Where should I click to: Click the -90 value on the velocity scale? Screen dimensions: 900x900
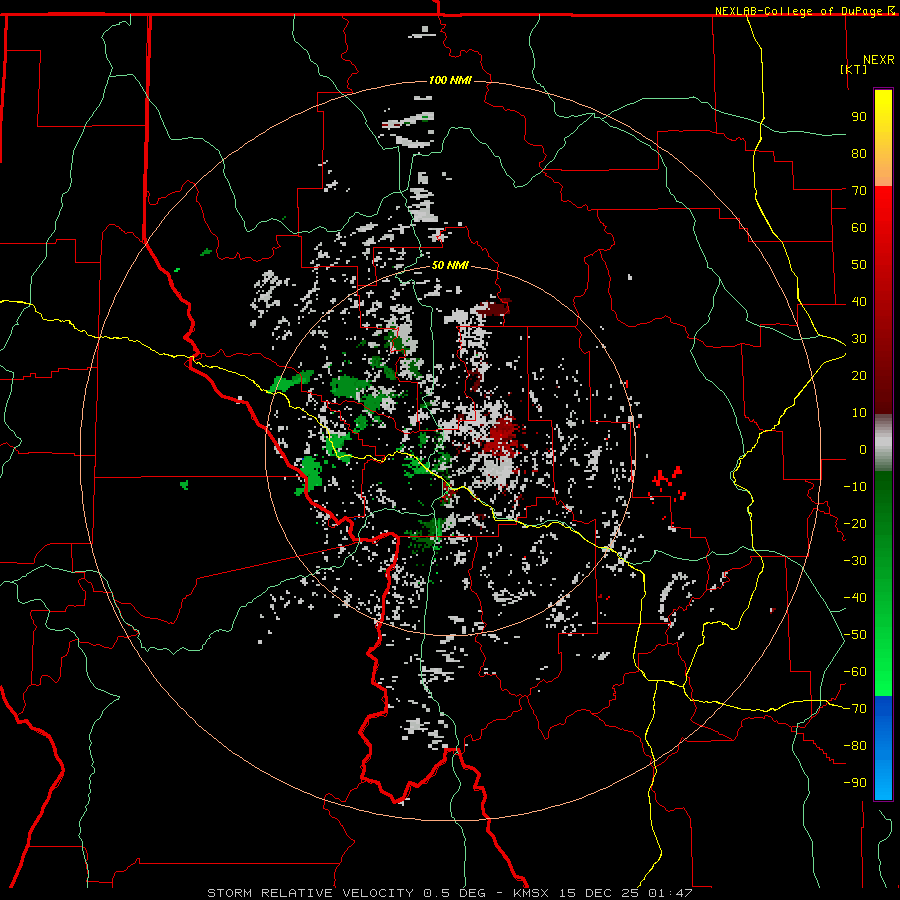pos(855,783)
